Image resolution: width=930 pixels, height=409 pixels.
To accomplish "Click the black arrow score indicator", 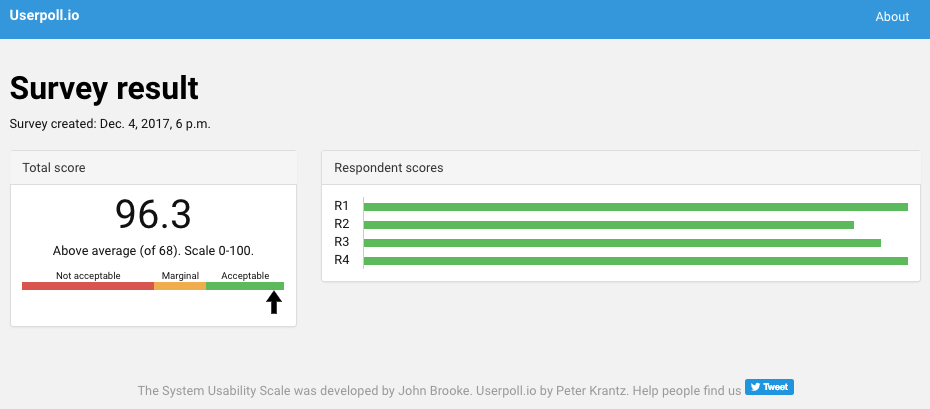I will (x=273, y=302).
